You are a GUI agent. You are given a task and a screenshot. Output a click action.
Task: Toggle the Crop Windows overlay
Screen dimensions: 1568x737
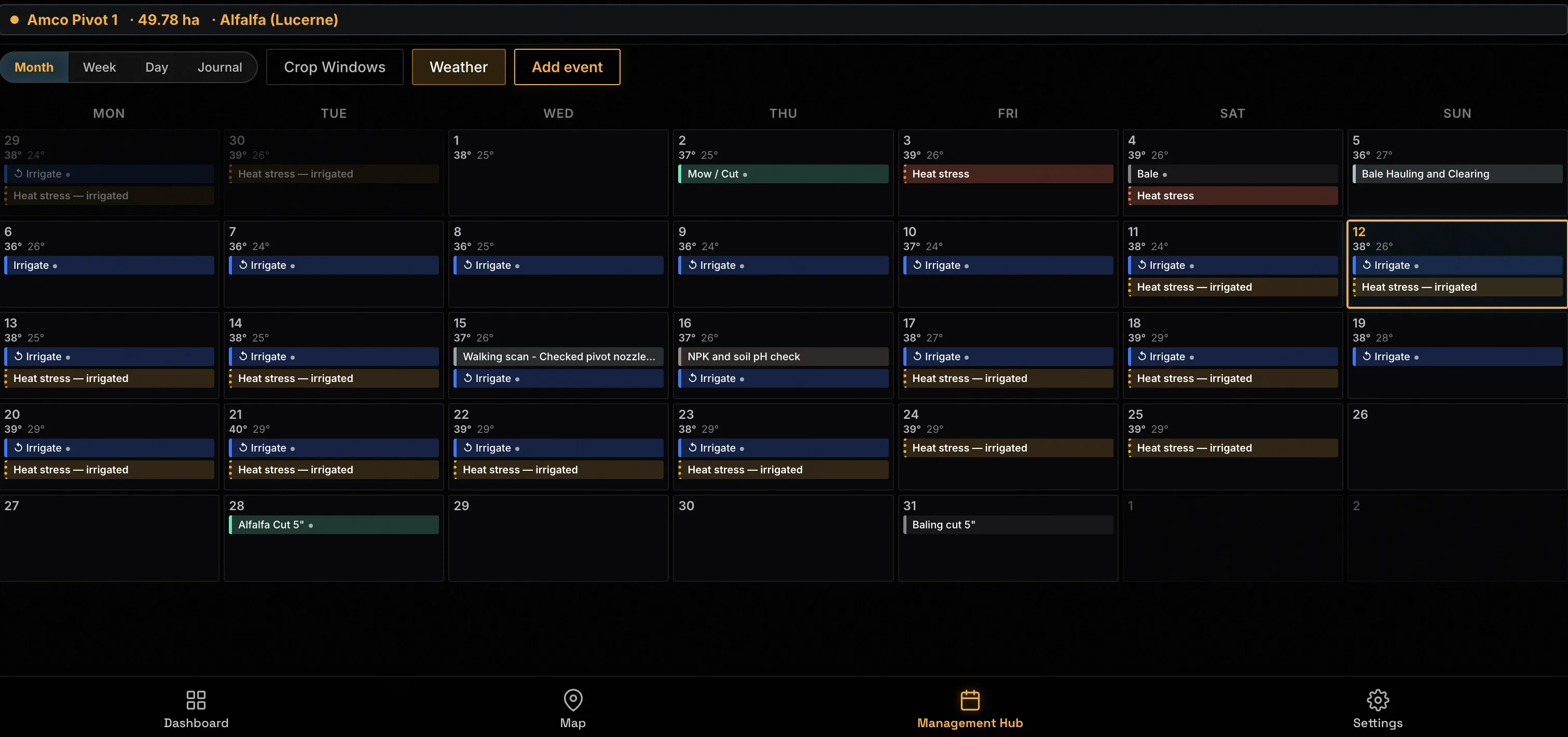point(335,67)
